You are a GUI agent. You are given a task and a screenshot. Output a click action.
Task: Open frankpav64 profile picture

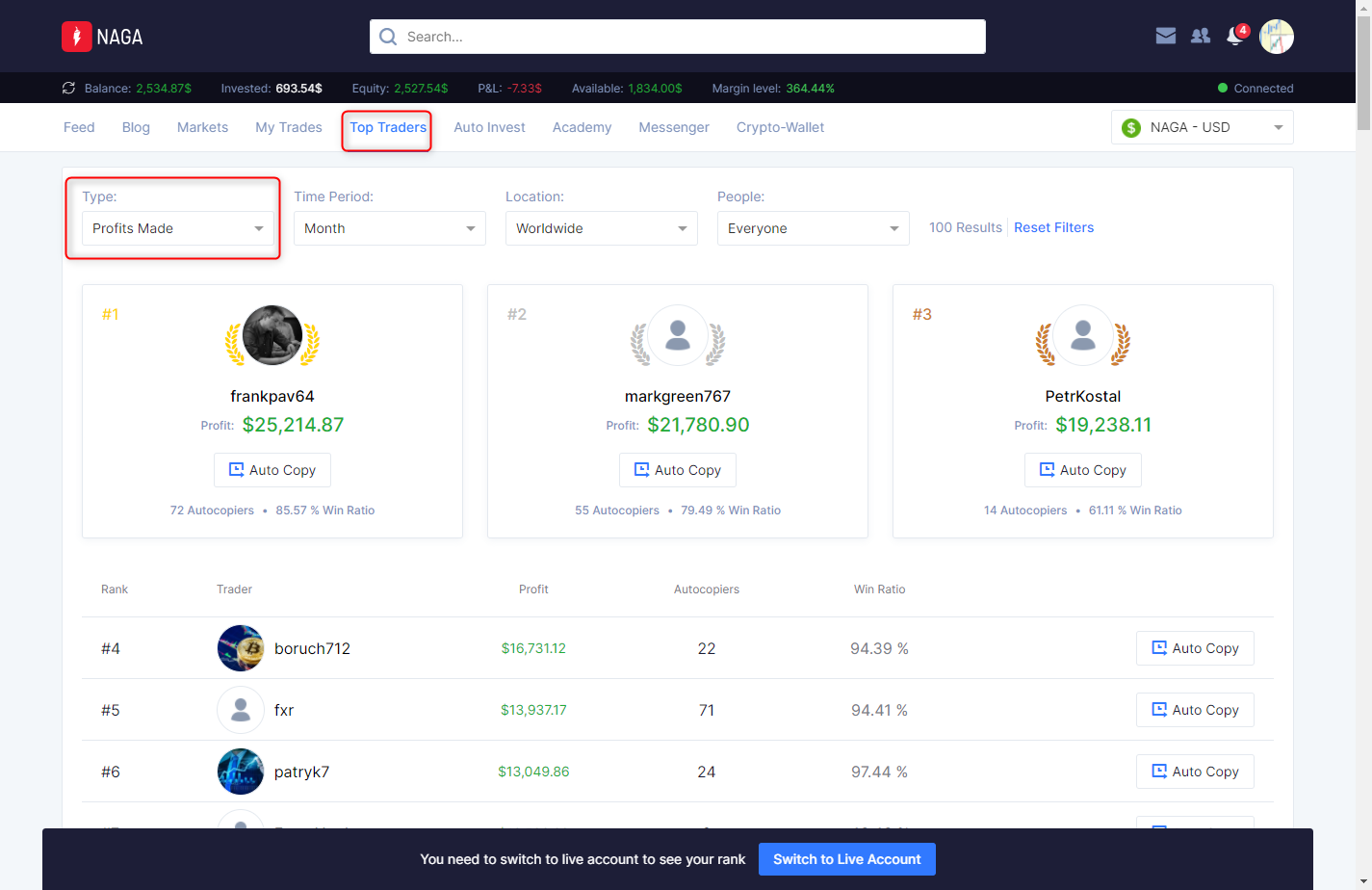pyautogui.click(x=272, y=335)
